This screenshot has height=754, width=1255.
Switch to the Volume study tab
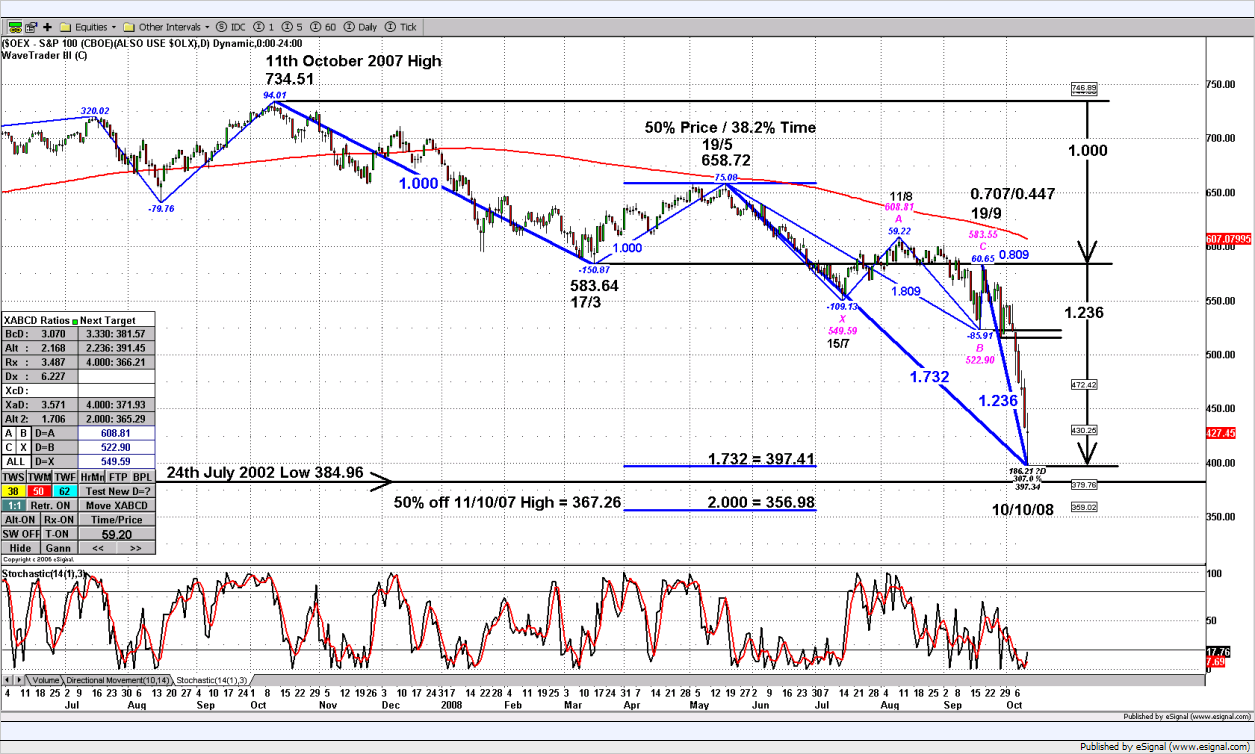(44, 679)
